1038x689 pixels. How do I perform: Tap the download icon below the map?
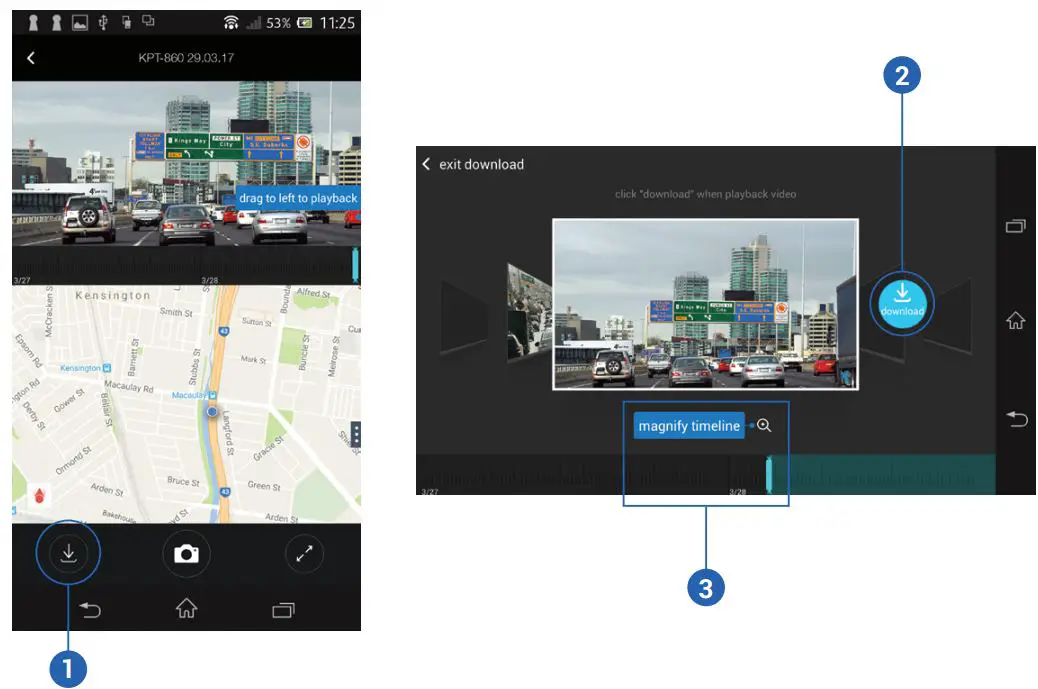click(68, 553)
